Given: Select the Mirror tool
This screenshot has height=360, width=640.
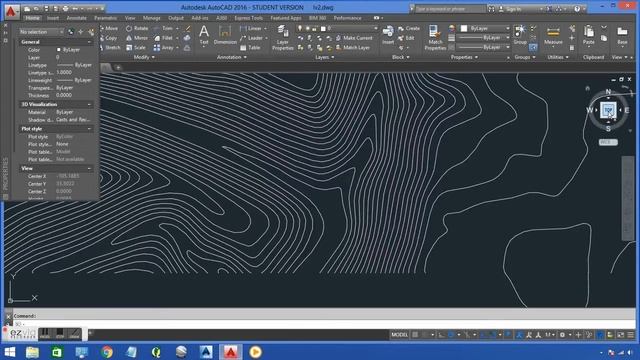Looking at the screenshot, I should pos(137,38).
